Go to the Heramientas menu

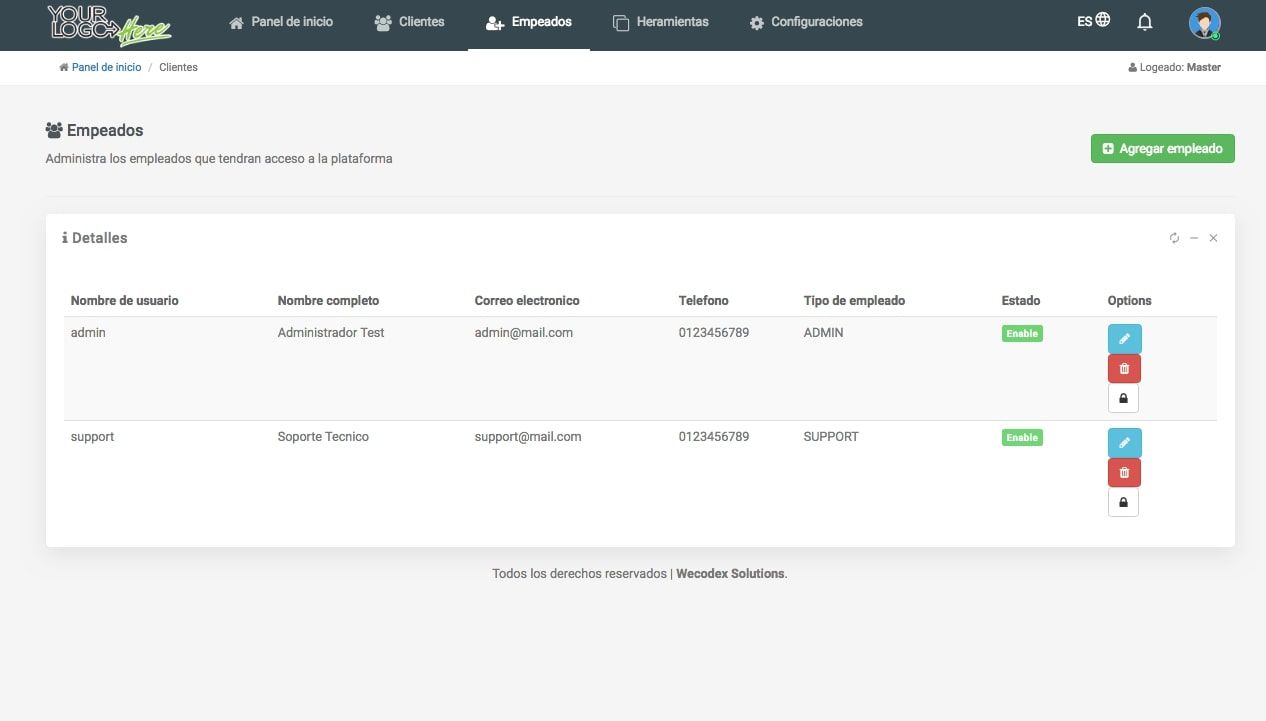660,22
